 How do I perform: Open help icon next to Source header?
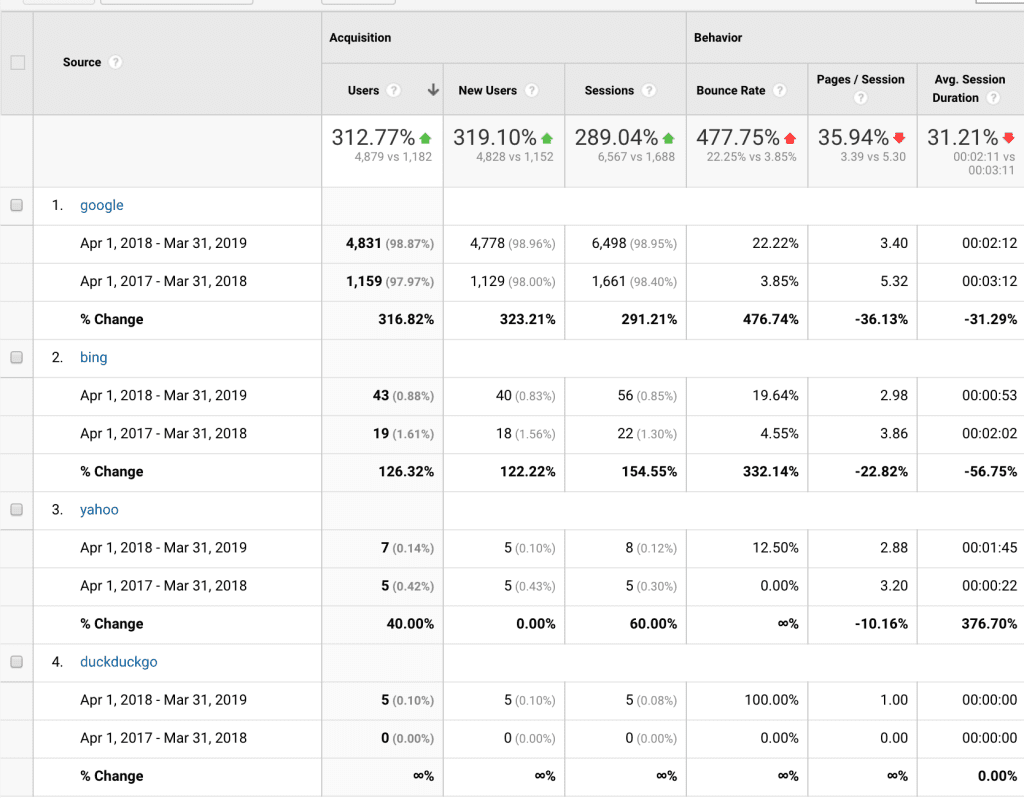point(115,62)
